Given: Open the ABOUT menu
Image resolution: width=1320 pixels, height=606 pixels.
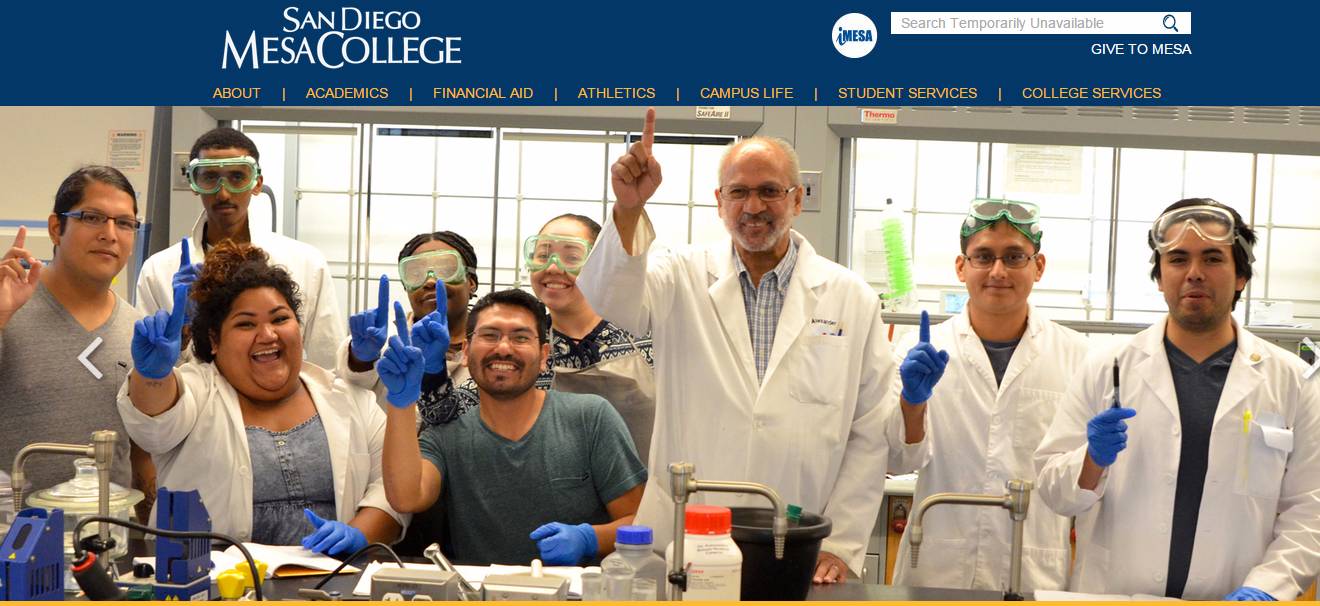Looking at the screenshot, I should pos(237,93).
